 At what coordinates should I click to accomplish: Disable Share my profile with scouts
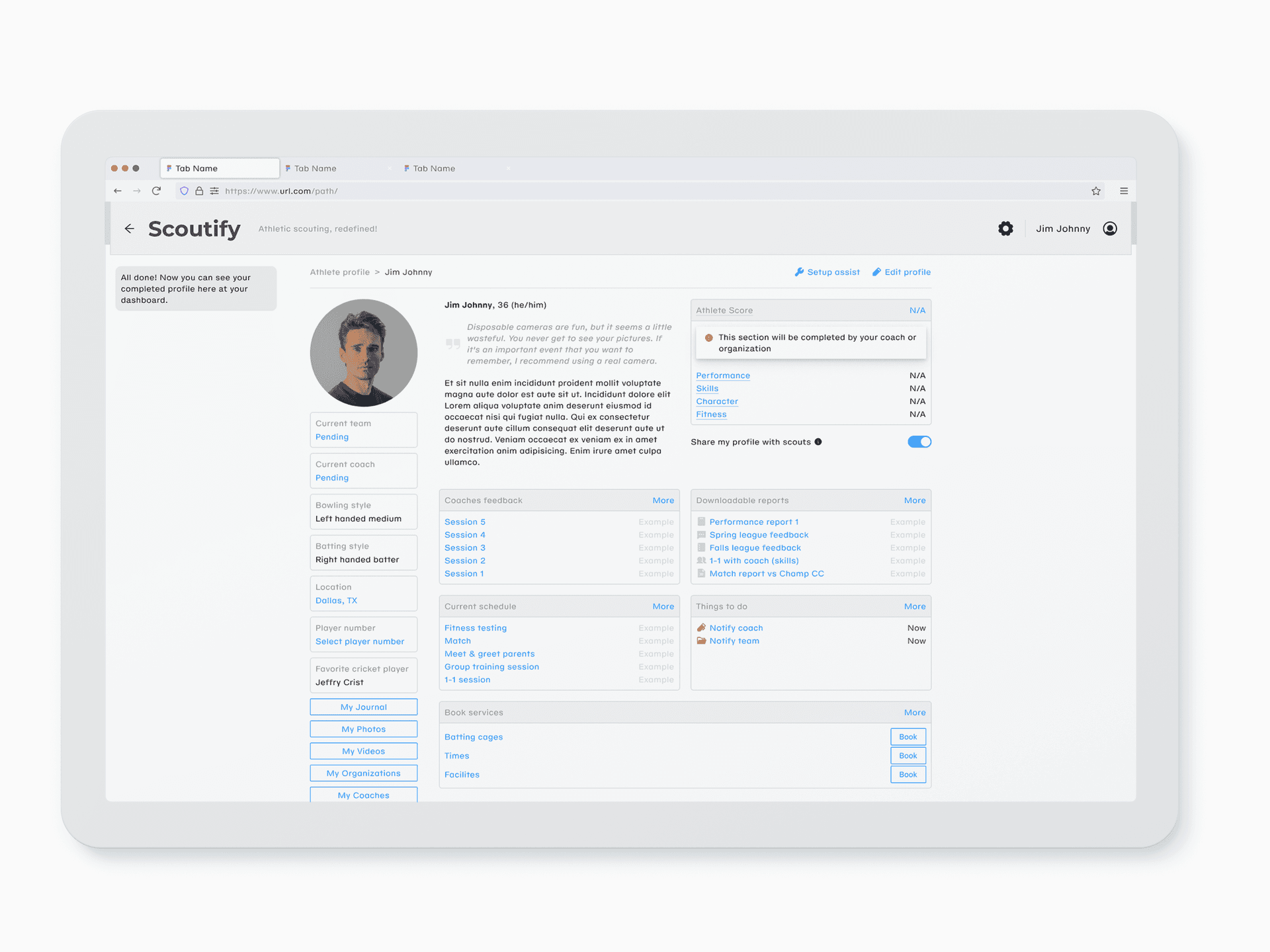pos(919,442)
